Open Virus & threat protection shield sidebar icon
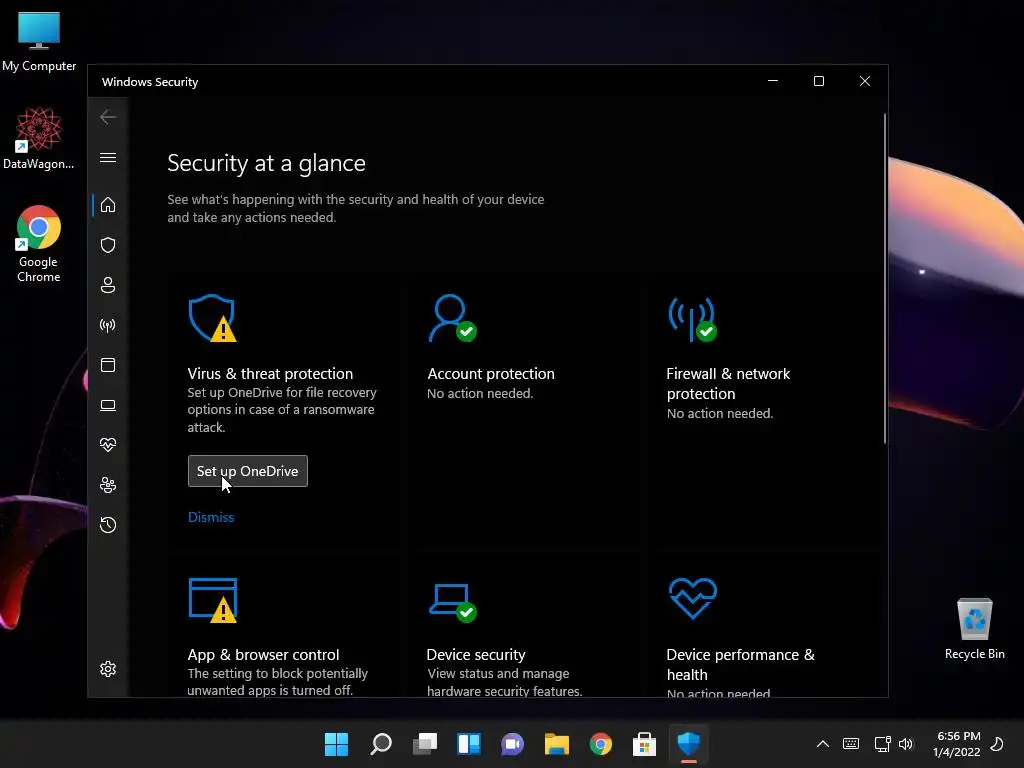Viewport: 1024px width, 768px height. [x=108, y=245]
